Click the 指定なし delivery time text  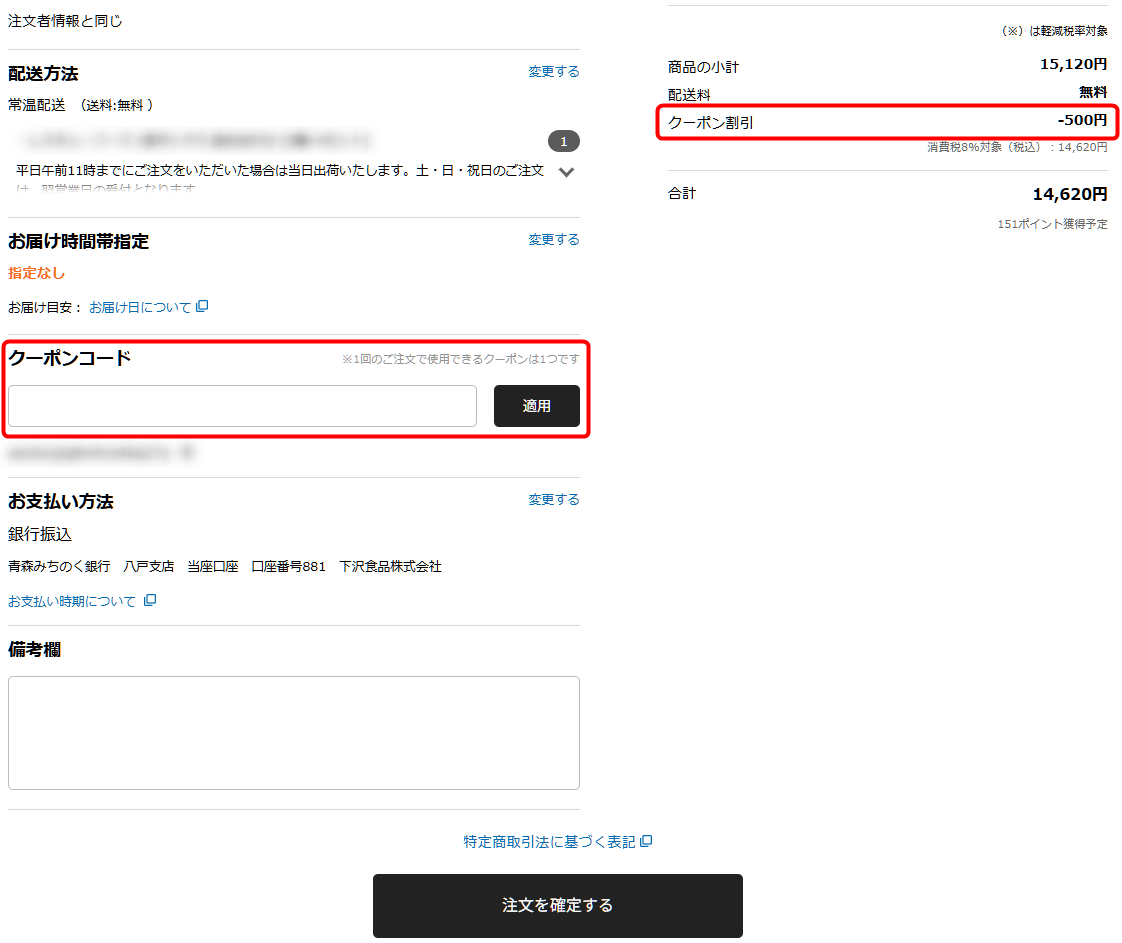point(36,273)
